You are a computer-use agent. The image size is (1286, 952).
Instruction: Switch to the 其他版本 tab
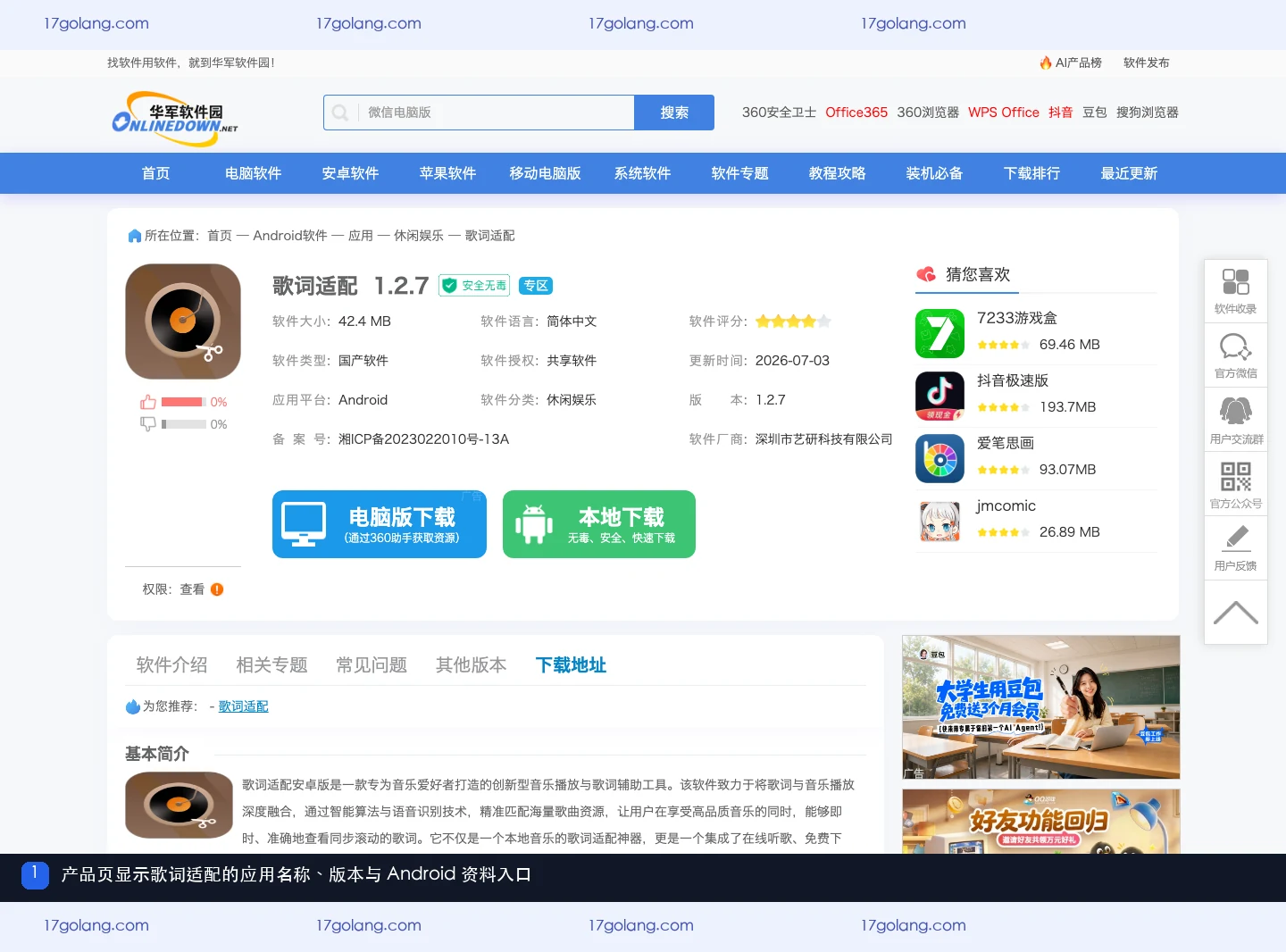tap(472, 665)
